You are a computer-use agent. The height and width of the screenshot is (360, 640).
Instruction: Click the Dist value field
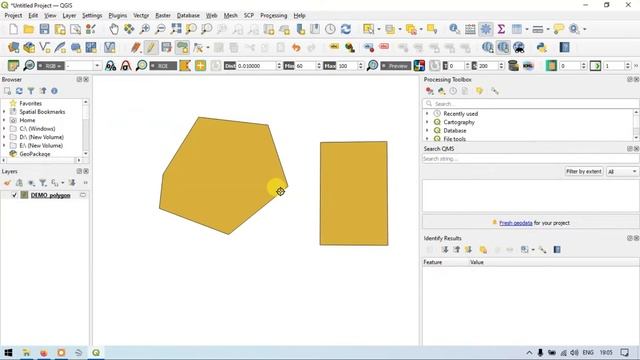pos(256,66)
